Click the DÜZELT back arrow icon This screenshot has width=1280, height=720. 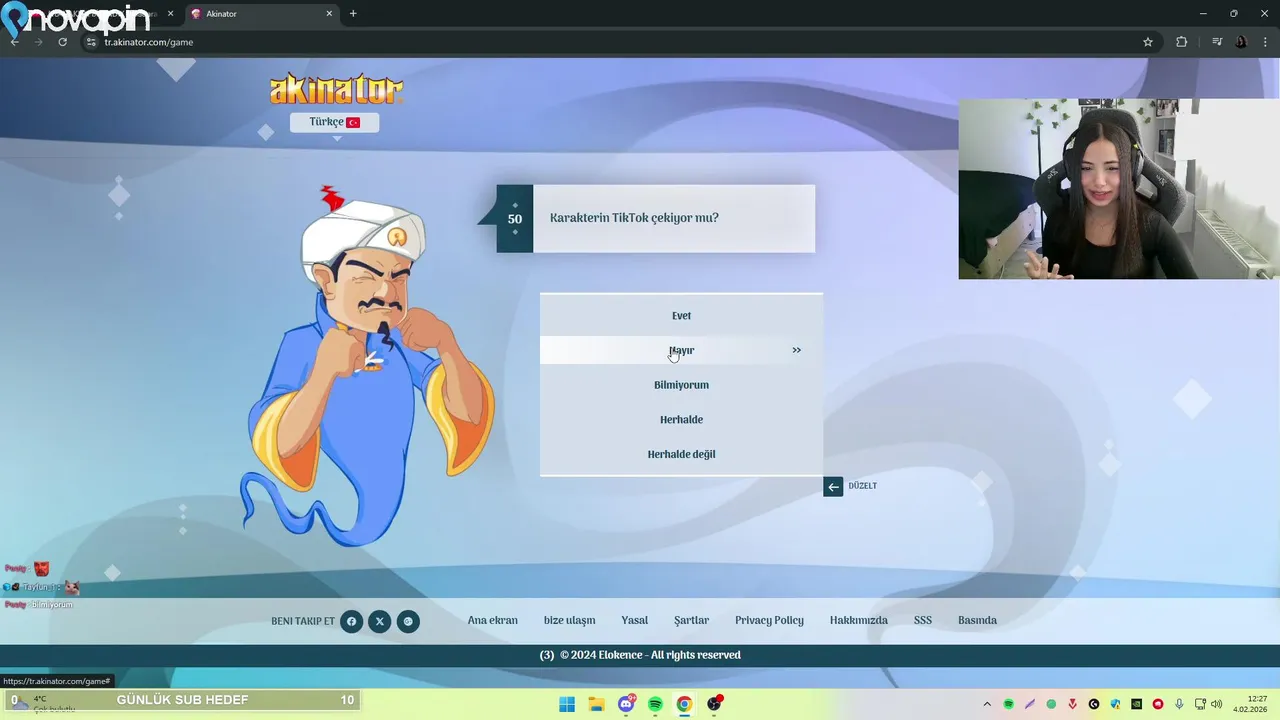click(833, 487)
